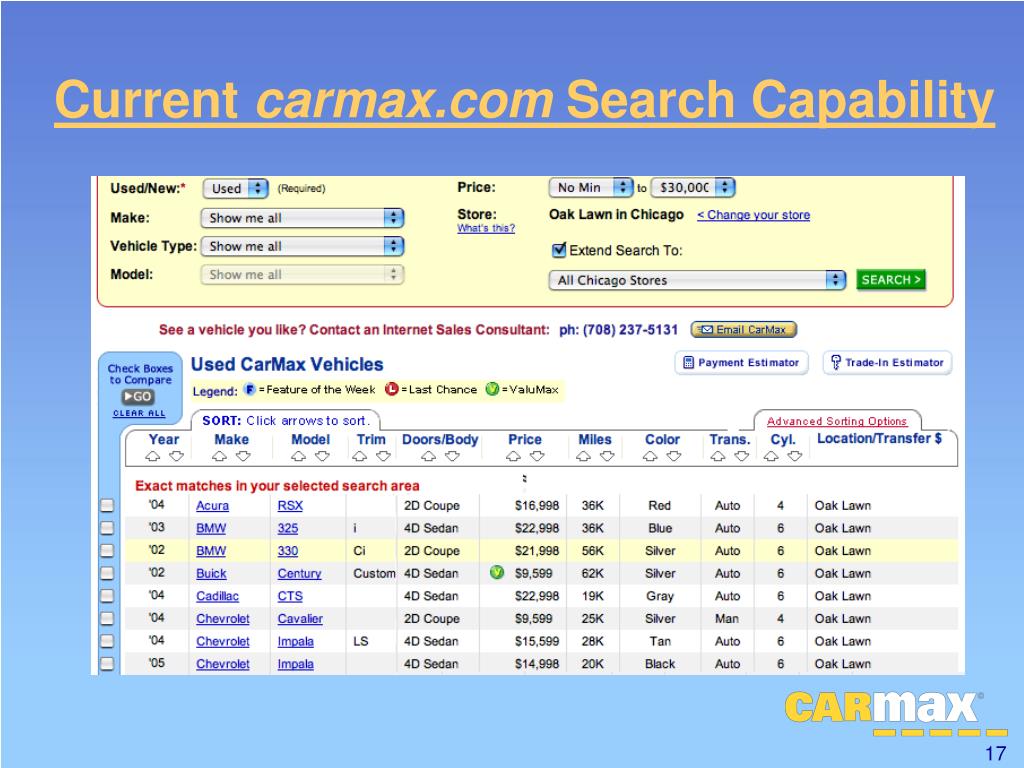Sort Miles column descending arrow
The width and height of the screenshot is (1024, 768).
[607, 456]
